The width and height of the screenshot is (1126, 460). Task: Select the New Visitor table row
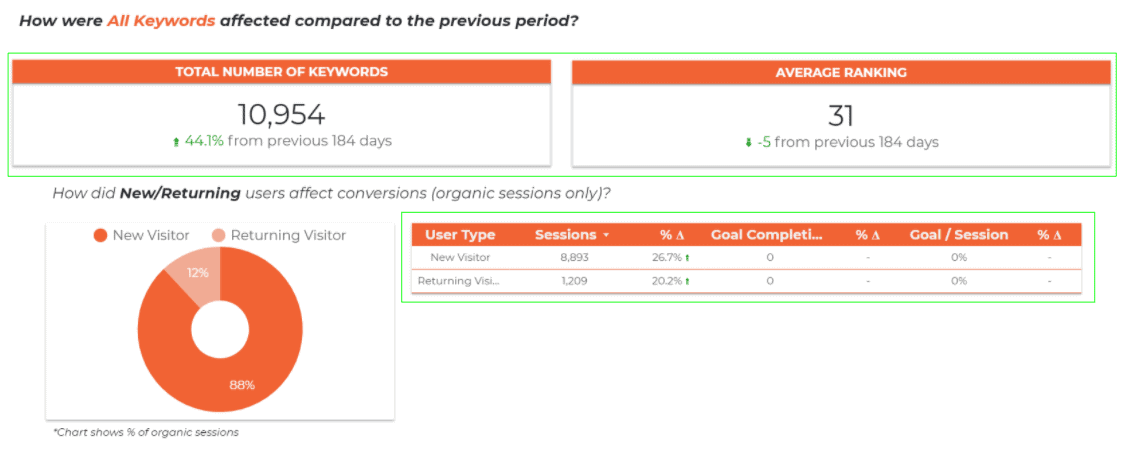point(745,258)
